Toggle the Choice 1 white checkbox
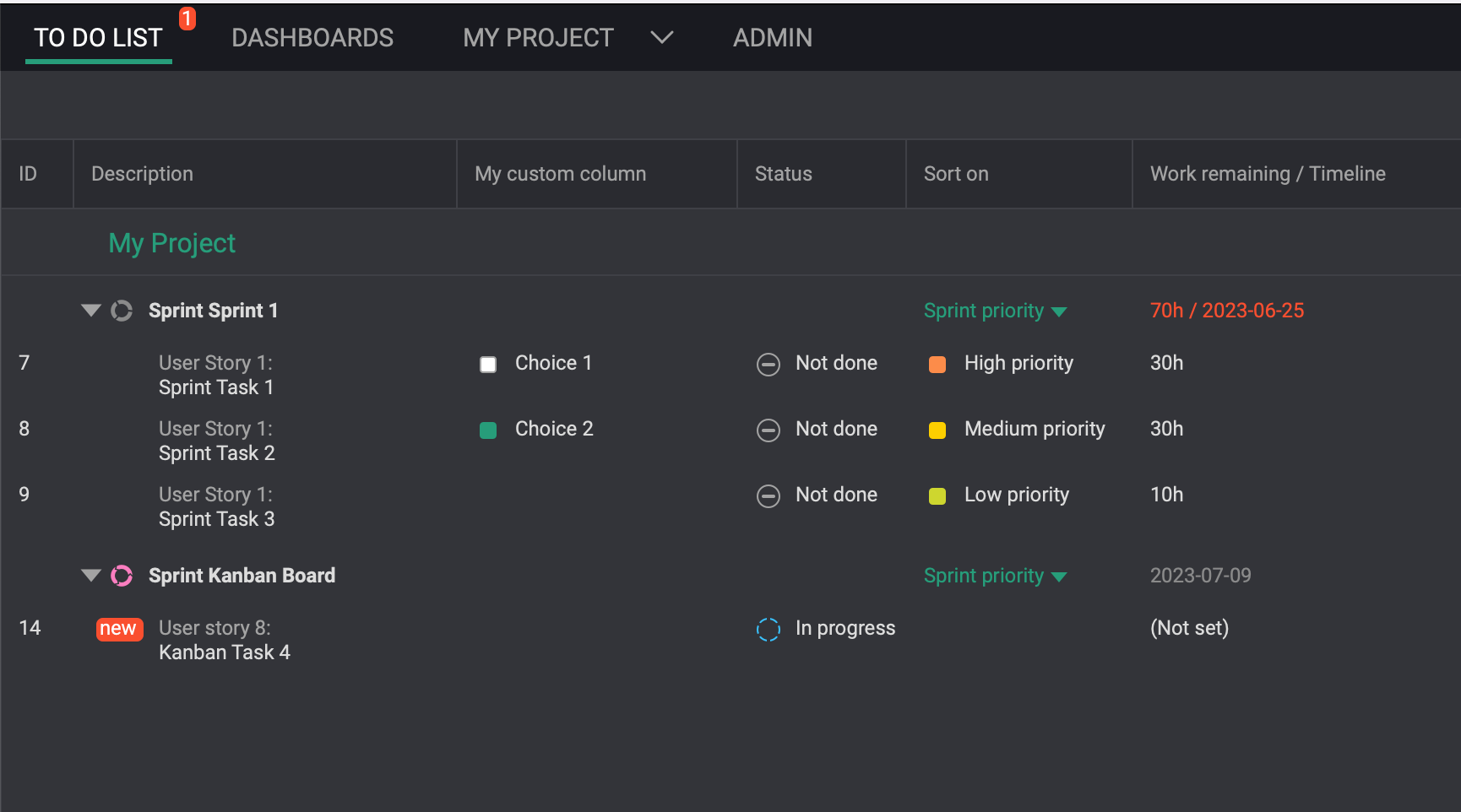This screenshot has width=1461, height=812. click(x=488, y=364)
